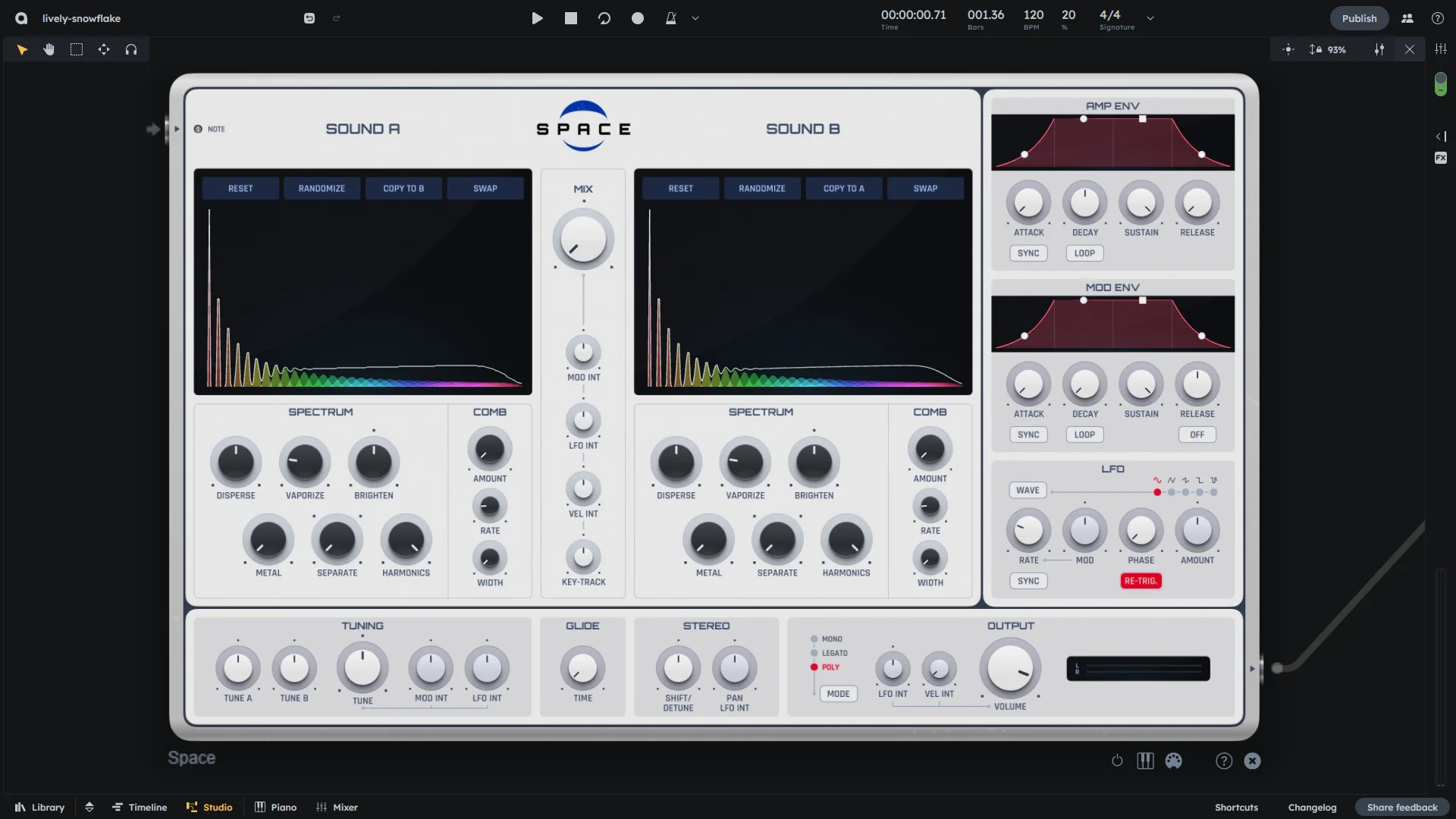Open the WAVE dropdown in the LFO section
The height and width of the screenshot is (819, 1456).
(x=1028, y=490)
